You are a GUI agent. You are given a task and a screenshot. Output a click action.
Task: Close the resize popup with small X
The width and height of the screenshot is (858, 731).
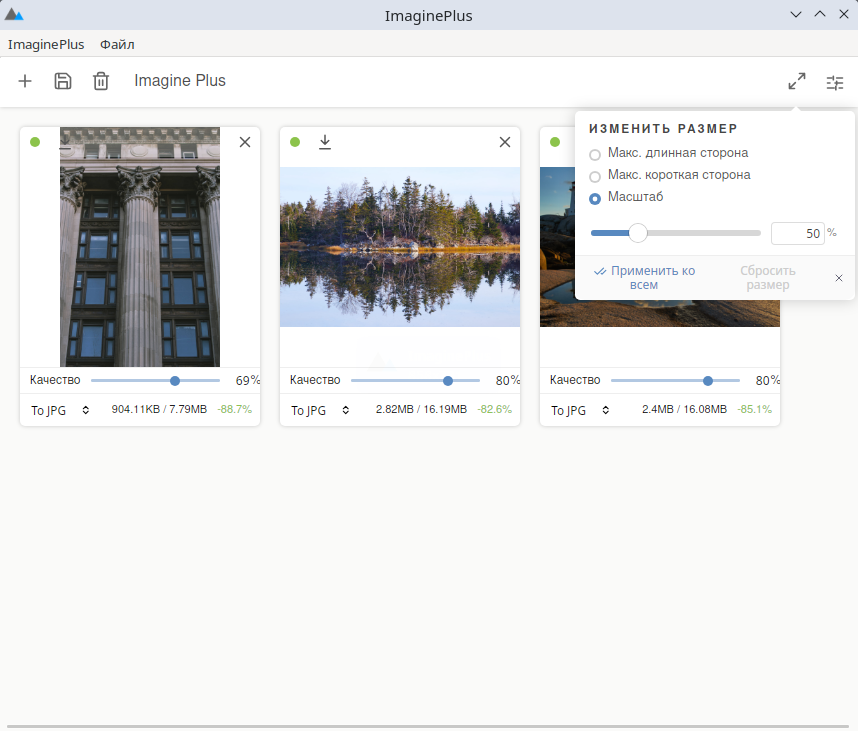tap(839, 278)
